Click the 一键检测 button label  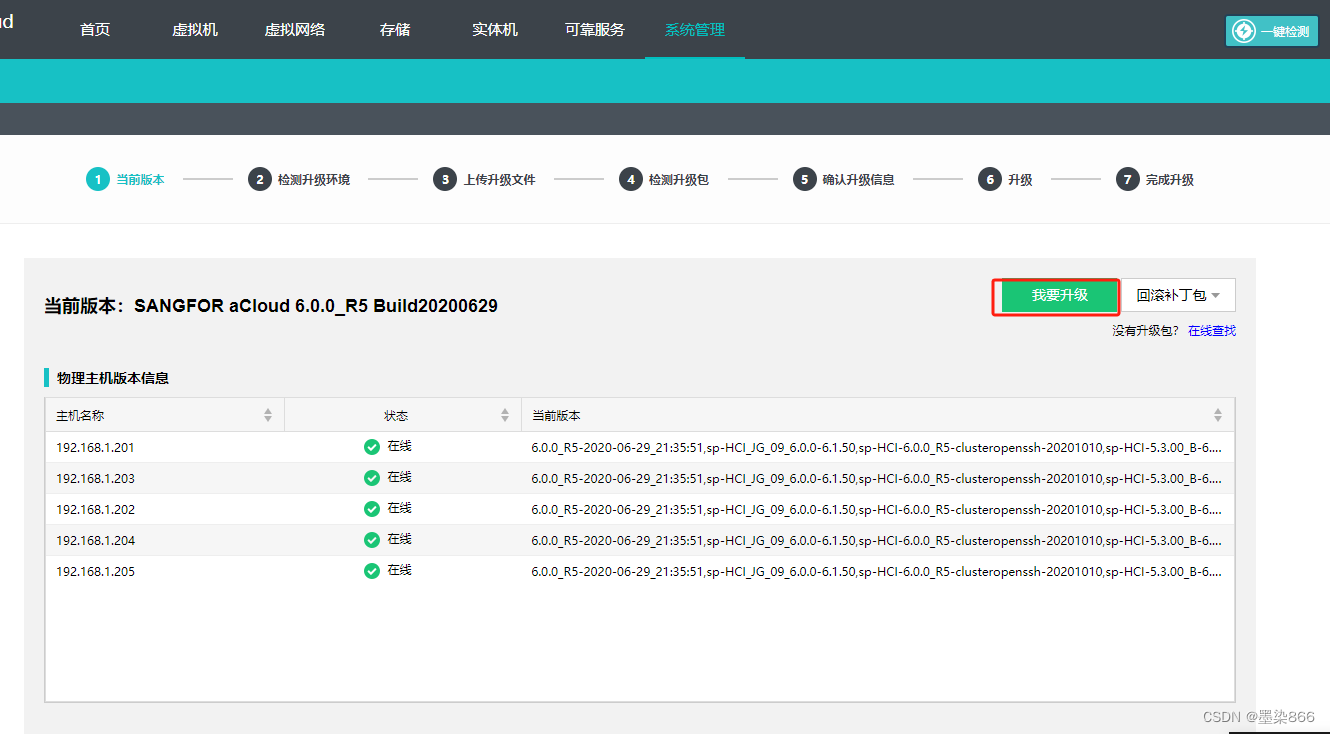pos(1284,32)
